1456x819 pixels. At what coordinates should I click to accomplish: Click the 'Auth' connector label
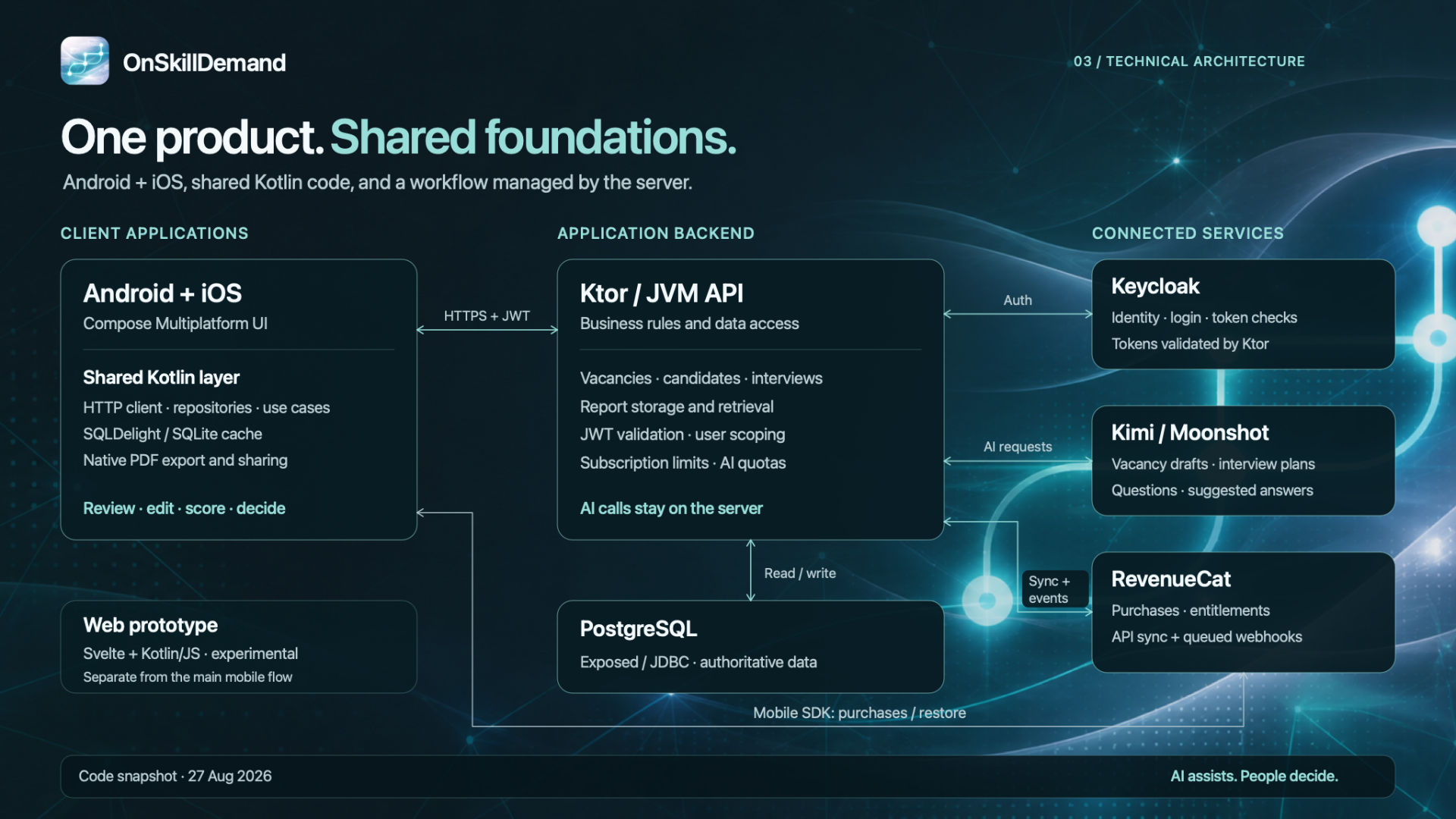[x=1018, y=300]
